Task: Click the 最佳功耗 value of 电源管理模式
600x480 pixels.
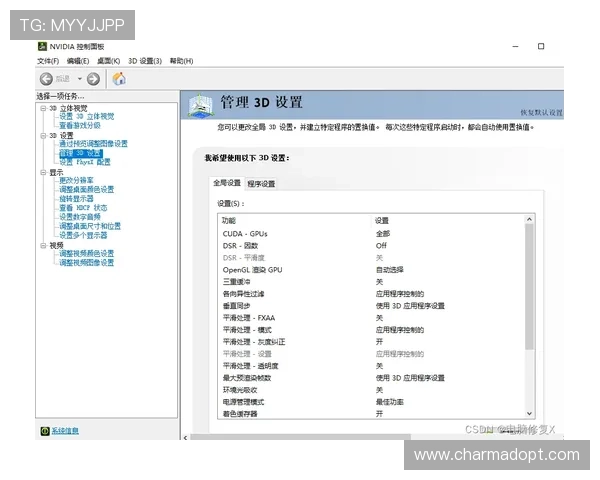Action: click(390, 402)
